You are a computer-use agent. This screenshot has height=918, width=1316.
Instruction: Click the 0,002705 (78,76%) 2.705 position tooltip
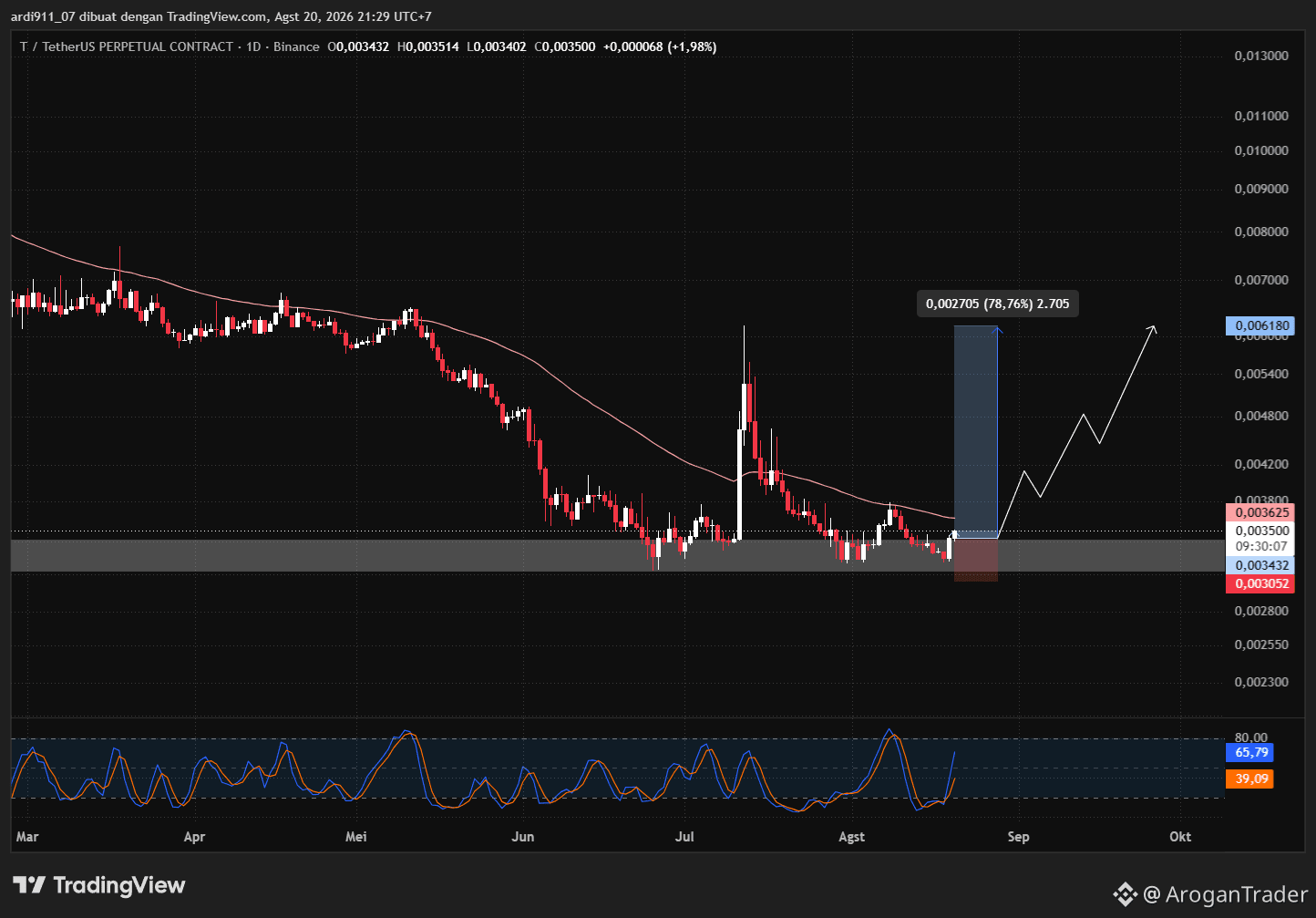[998, 304]
